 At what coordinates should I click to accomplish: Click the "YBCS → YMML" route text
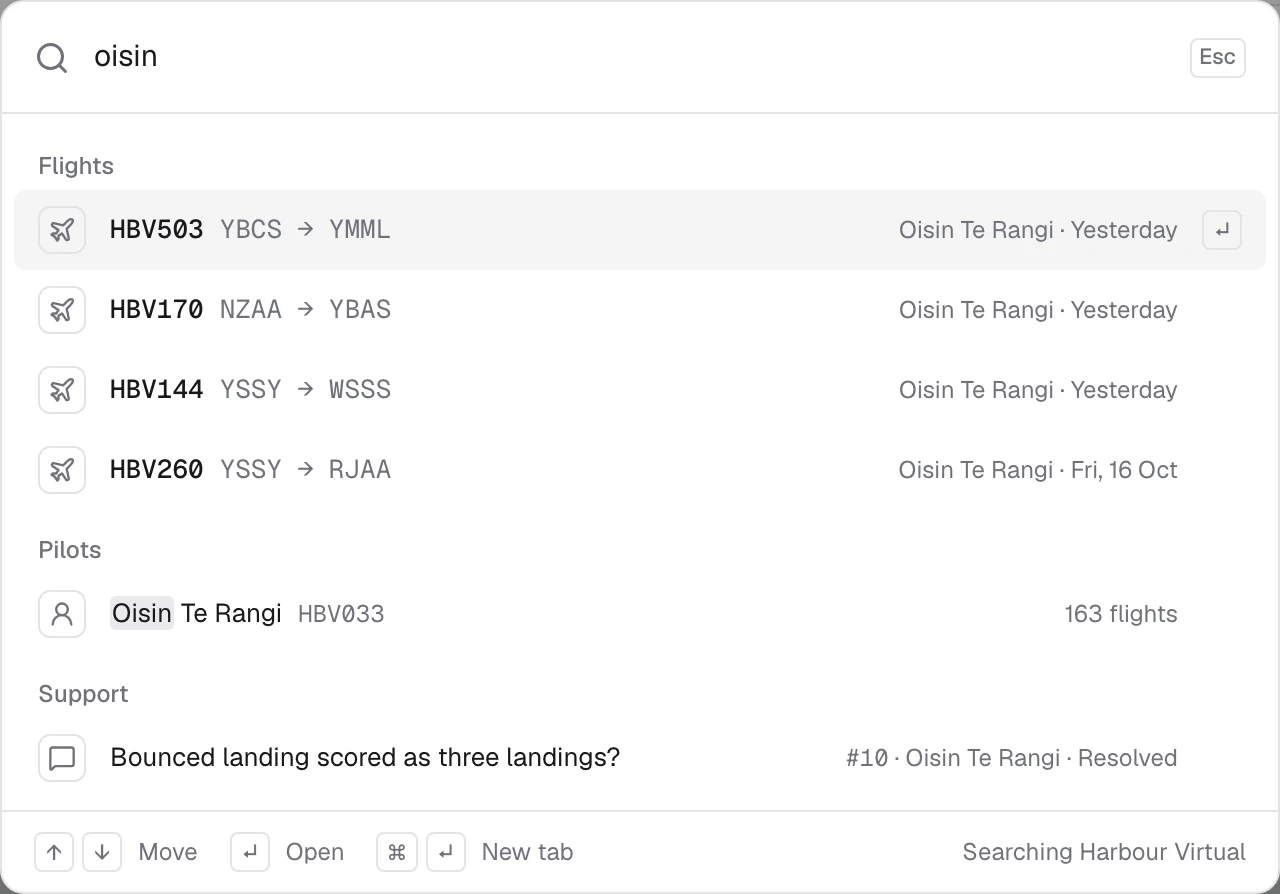click(x=305, y=230)
